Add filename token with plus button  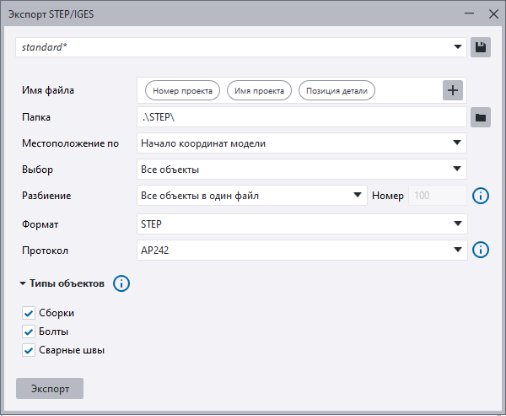coord(453,90)
